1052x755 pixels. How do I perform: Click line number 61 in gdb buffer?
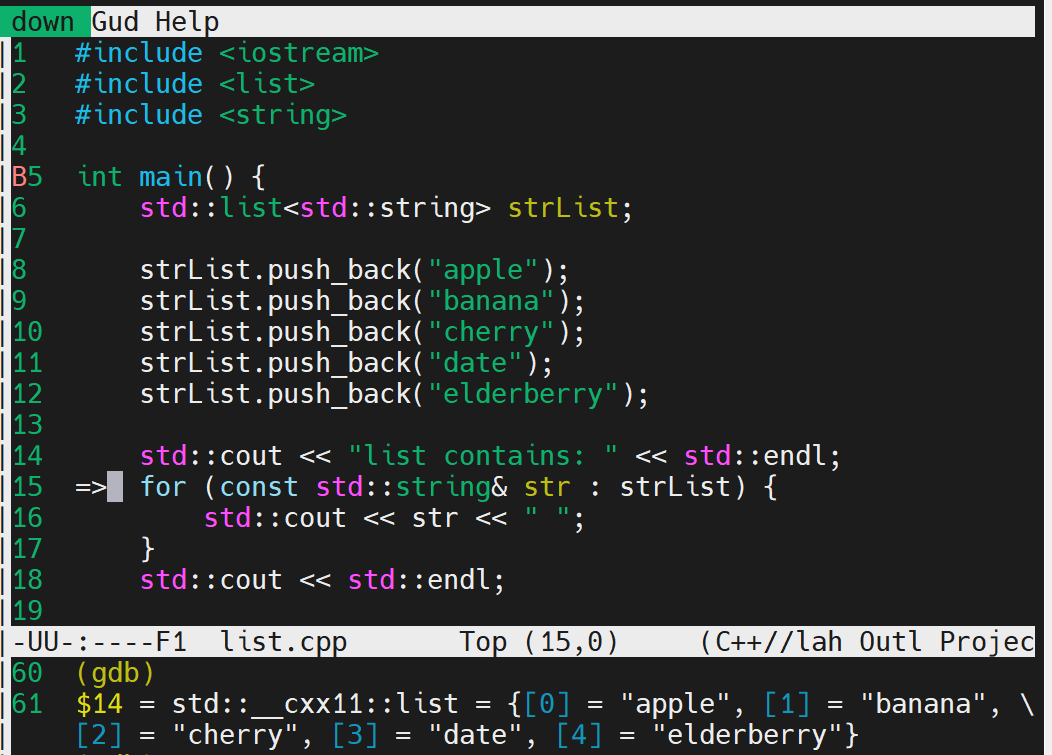coord(27,704)
